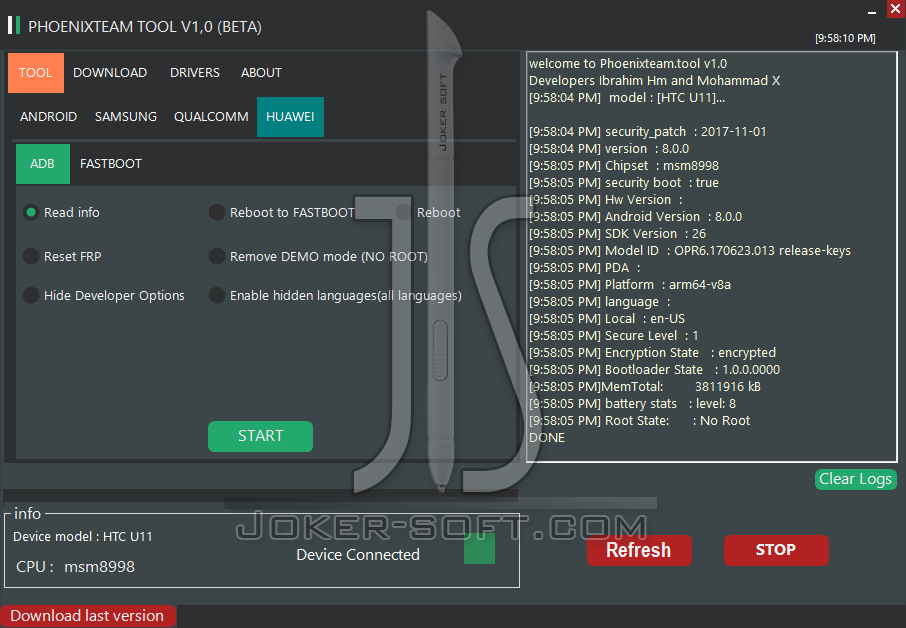The width and height of the screenshot is (906, 628).
Task: Click the 'MemTotal: 3811916 kB' log line
Action: pos(645,387)
